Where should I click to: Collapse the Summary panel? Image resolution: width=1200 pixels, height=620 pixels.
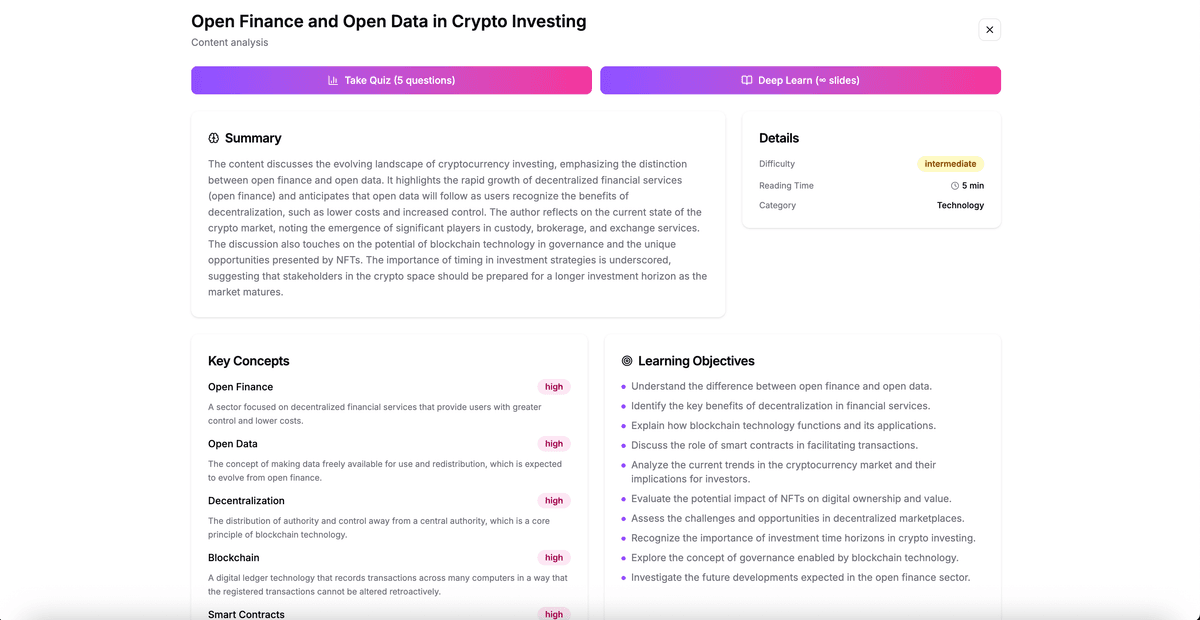(253, 138)
